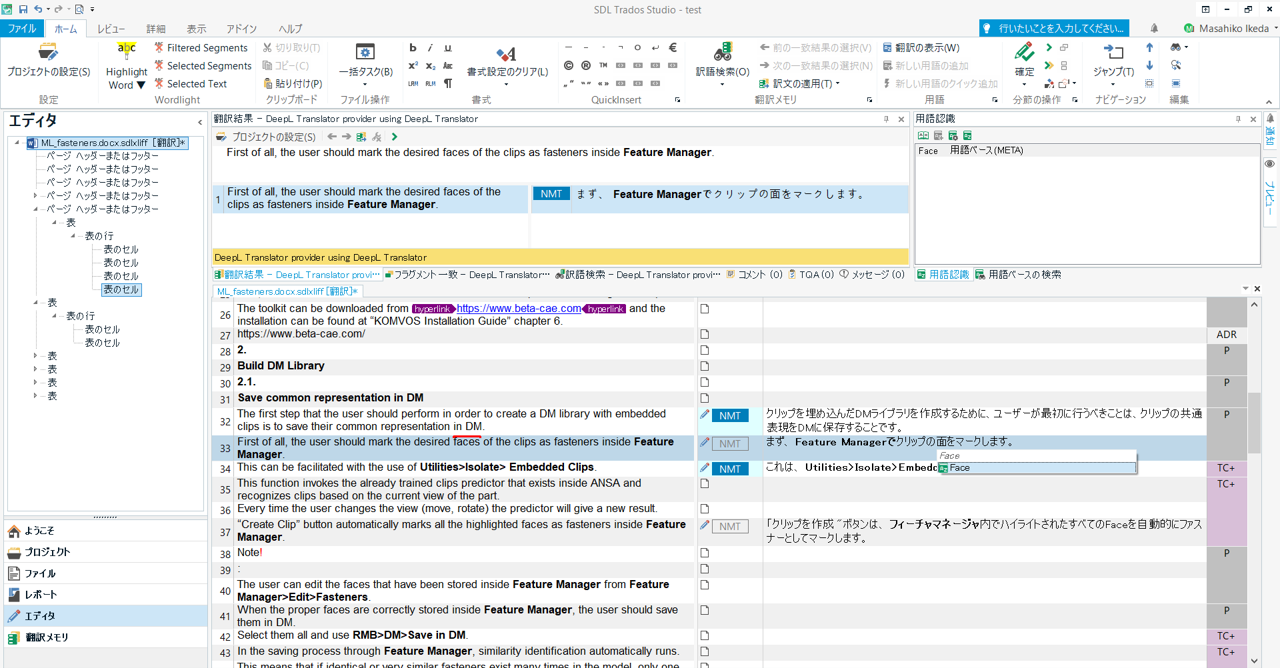Click the editor vertical scrollbar thumb
This screenshot has width=1280, height=668.
[x=1254, y=422]
